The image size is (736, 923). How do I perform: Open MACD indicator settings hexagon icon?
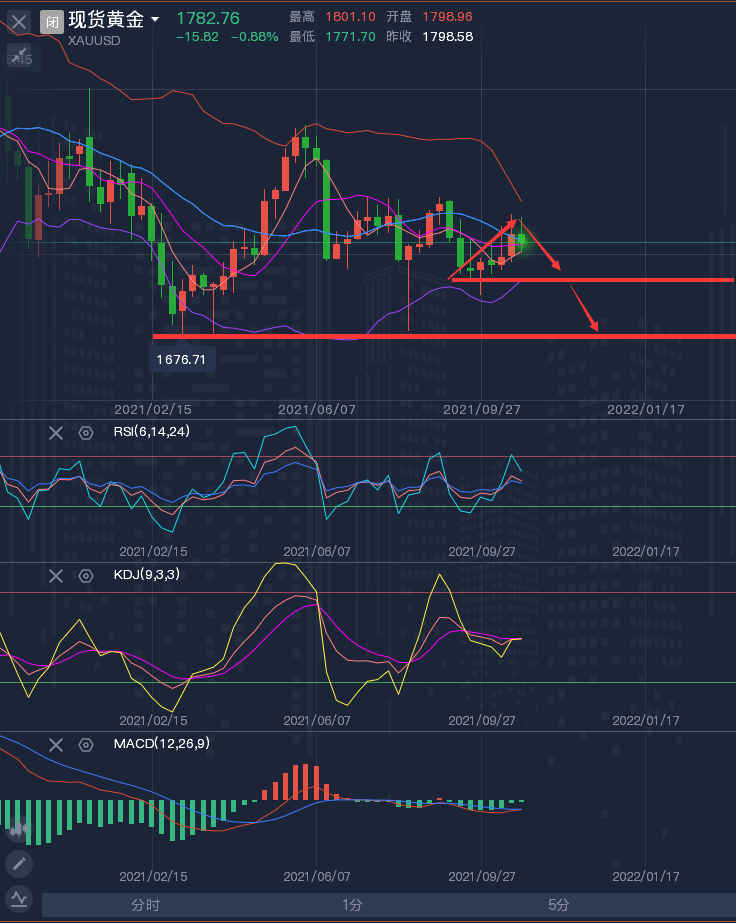coord(86,744)
